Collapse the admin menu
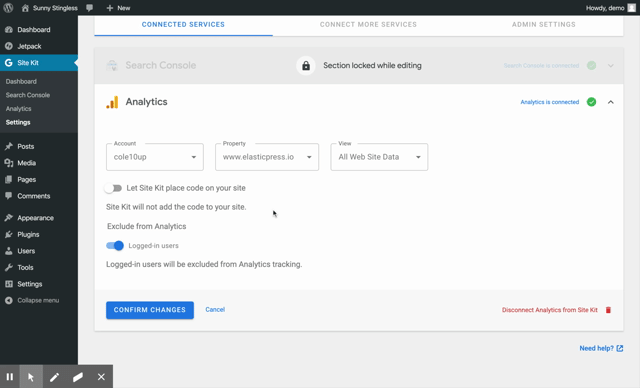Screen dimensions: 640x388 pyautogui.click(x=32, y=301)
